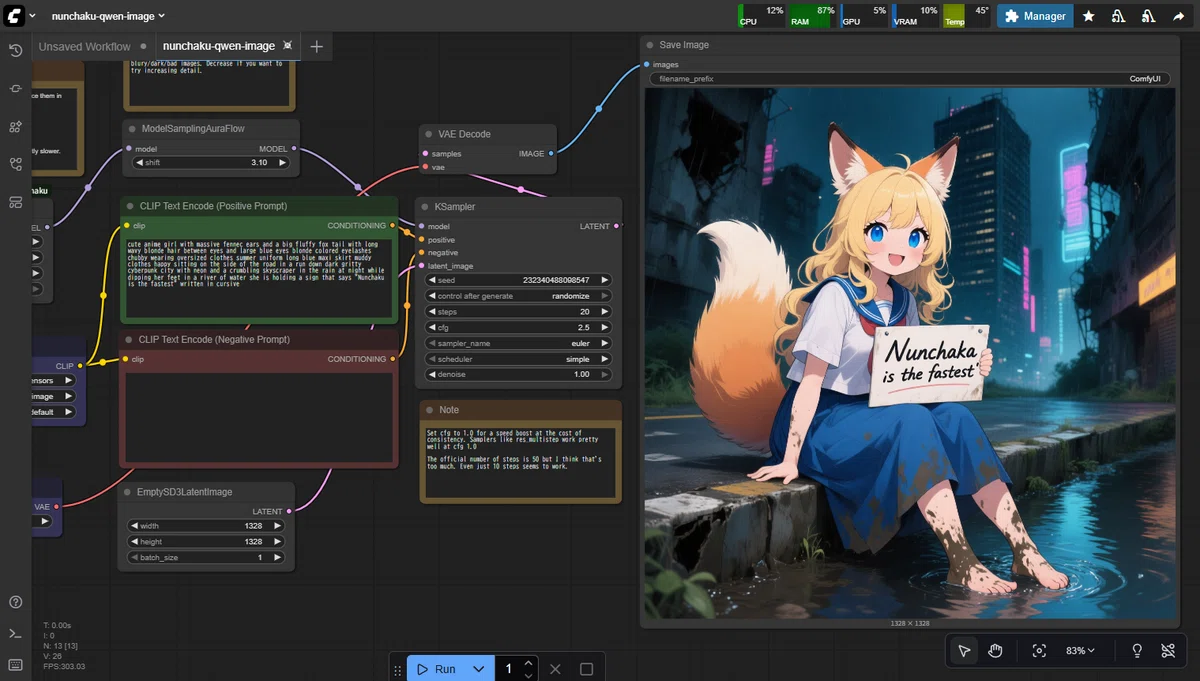This screenshot has height=681, width=1200.
Task: Click the share arrow icon in top bar
Action: point(1178,16)
